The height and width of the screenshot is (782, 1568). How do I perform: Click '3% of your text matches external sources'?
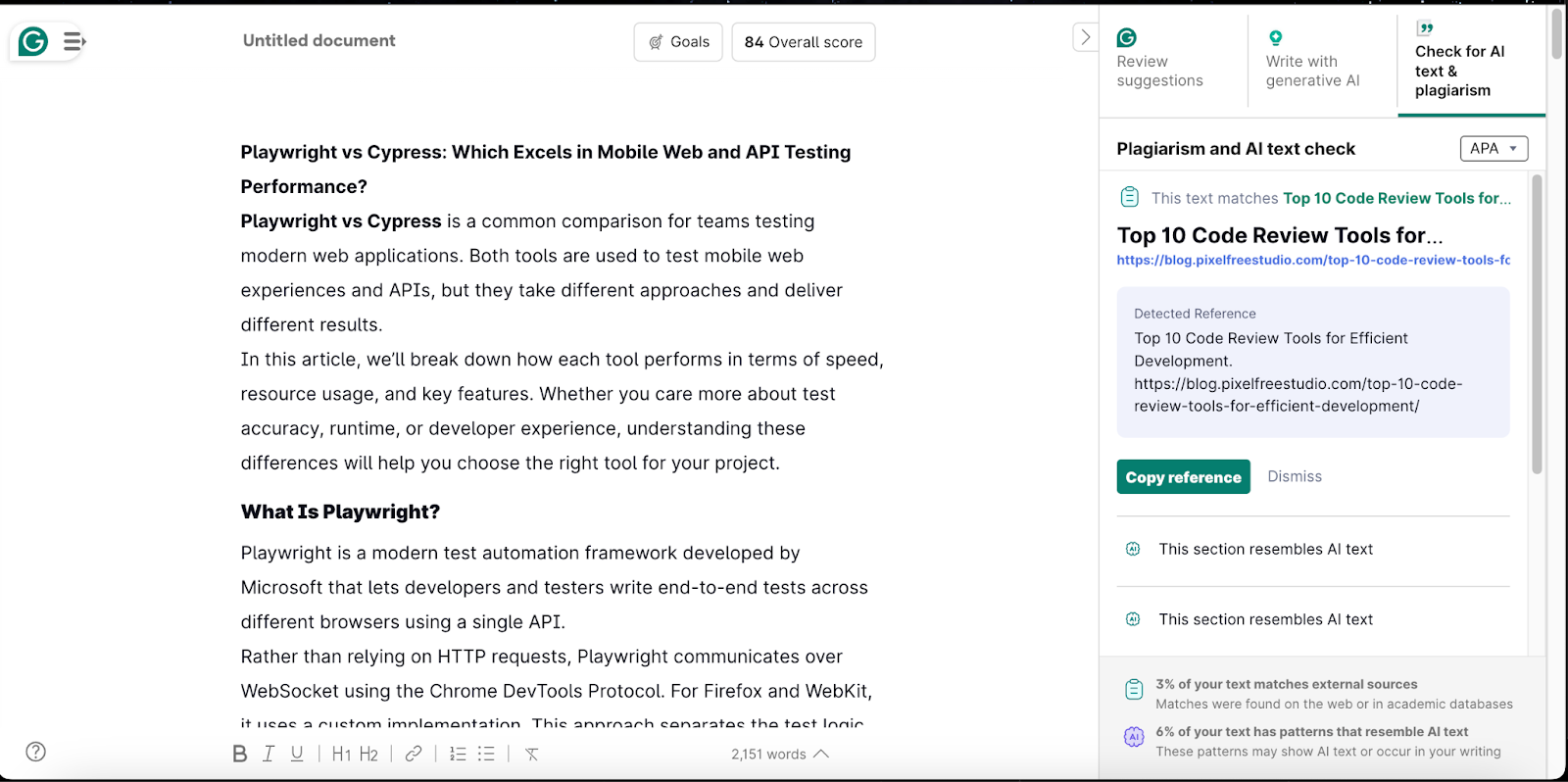pos(1286,684)
